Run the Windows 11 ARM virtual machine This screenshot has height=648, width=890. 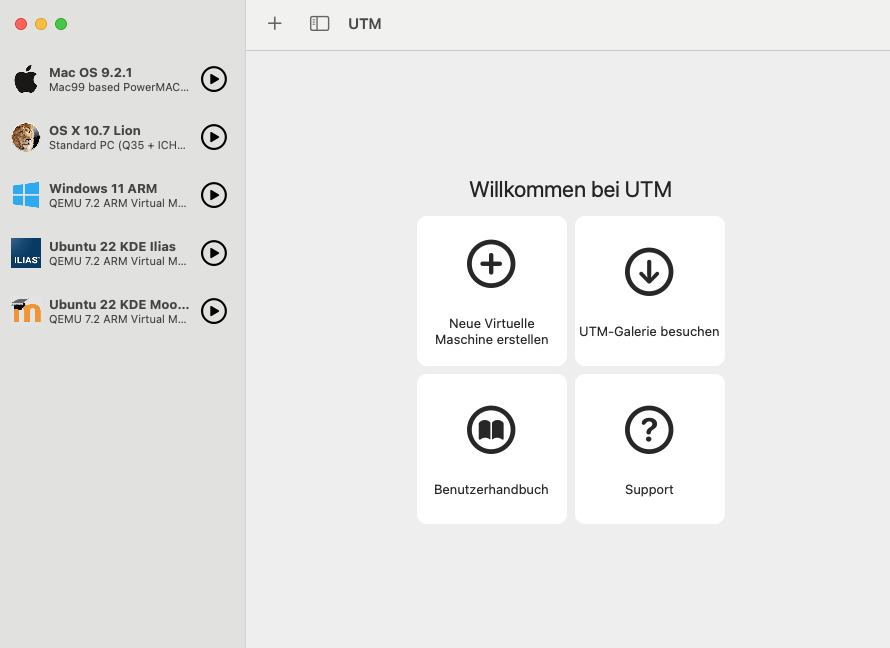tap(214, 195)
